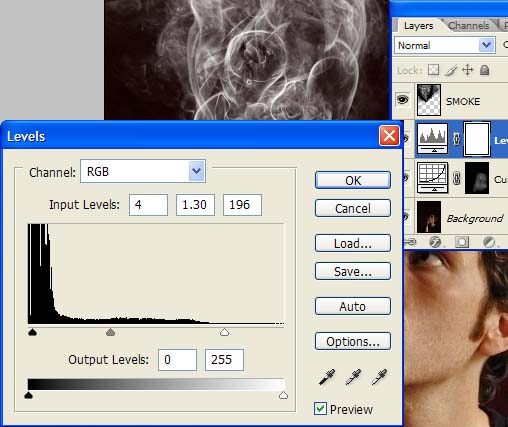Screen dimensions: 508x427
Task: Open the layer style fx icon
Action: (435, 242)
